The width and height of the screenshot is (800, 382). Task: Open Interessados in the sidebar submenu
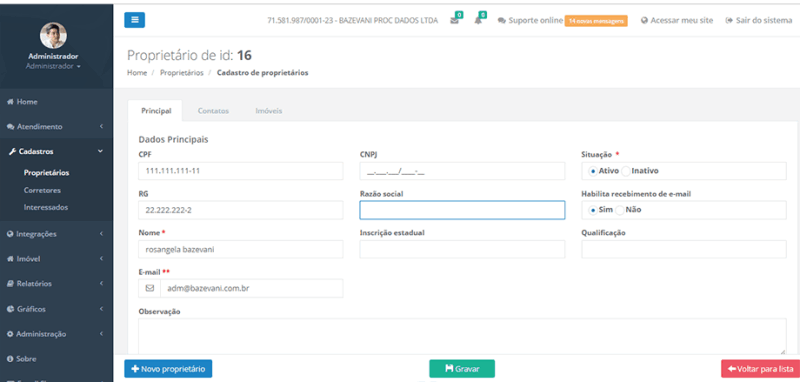click(x=46, y=208)
